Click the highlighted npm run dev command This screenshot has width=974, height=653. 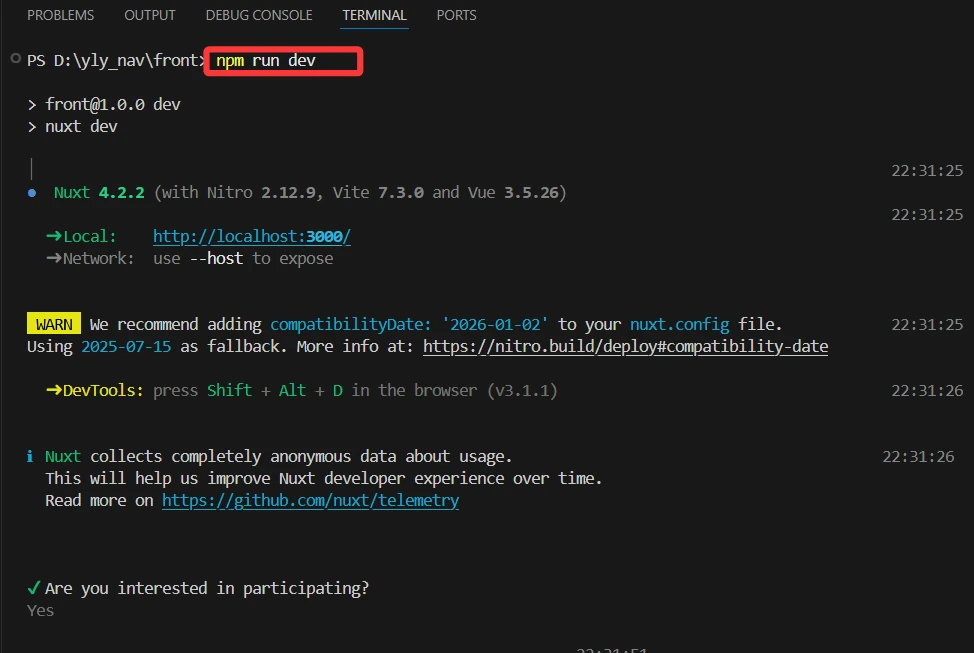266,61
